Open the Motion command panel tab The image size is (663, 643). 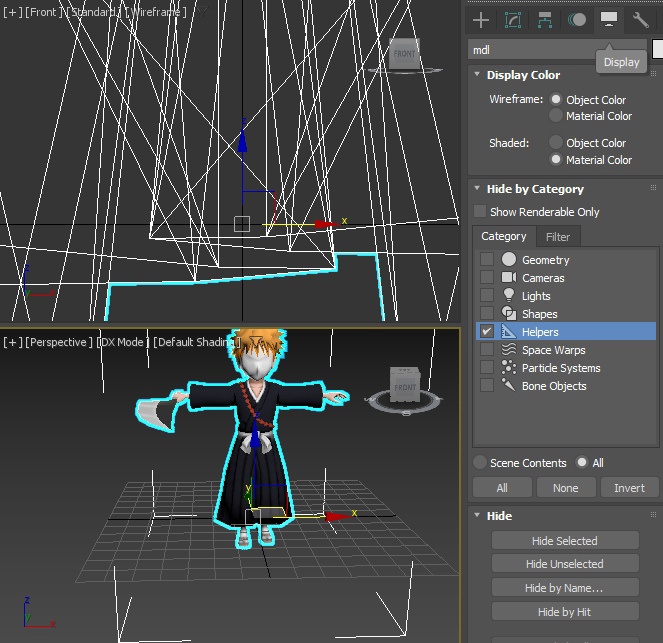pos(576,19)
